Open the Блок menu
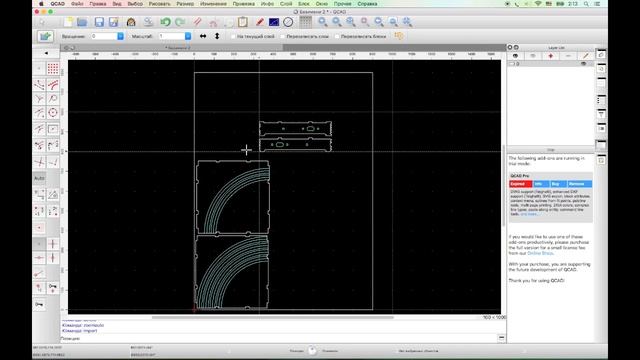Screen dimensions: 640x360 304,4
